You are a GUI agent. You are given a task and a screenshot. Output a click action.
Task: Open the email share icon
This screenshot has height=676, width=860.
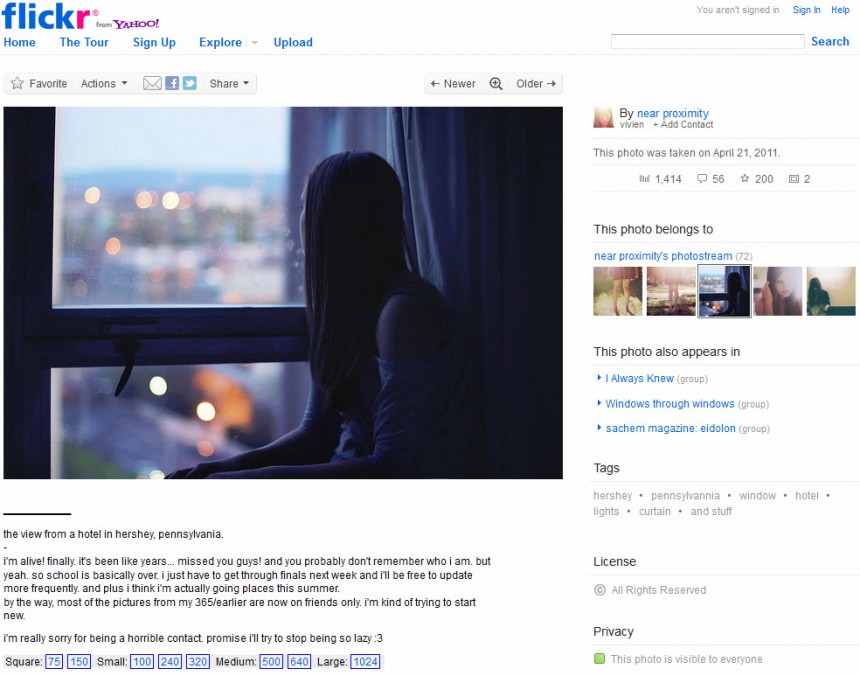point(151,83)
